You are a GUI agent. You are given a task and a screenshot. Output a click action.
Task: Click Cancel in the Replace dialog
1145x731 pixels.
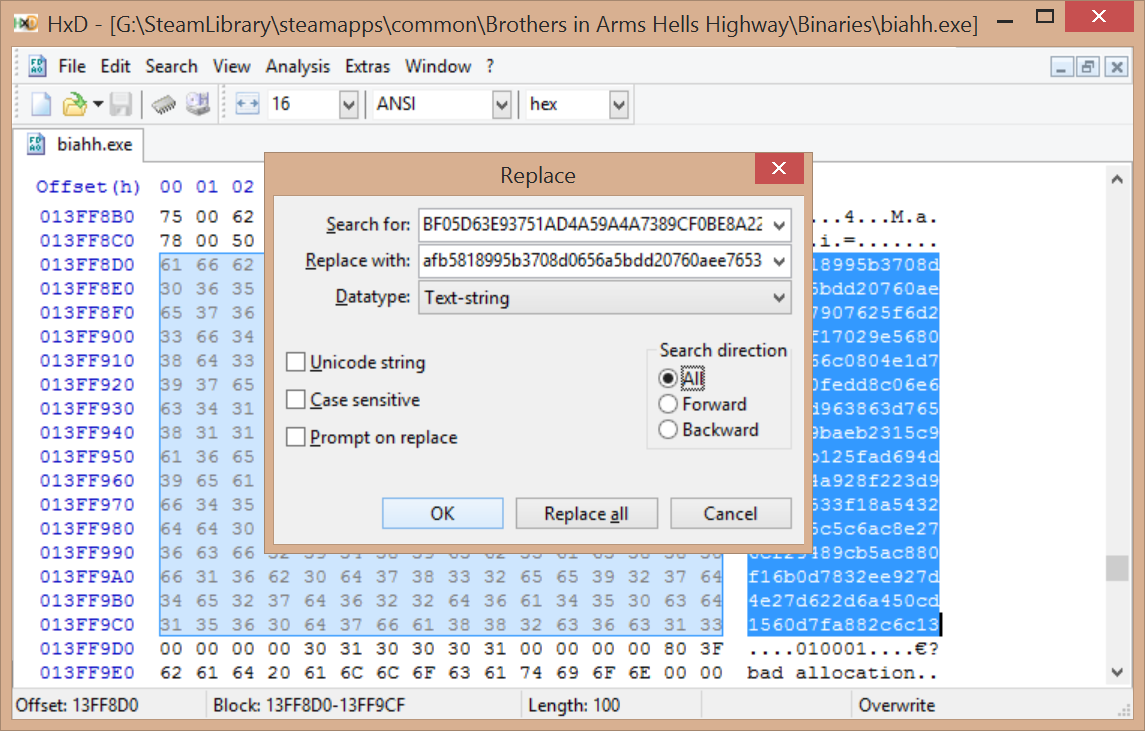click(730, 513)
